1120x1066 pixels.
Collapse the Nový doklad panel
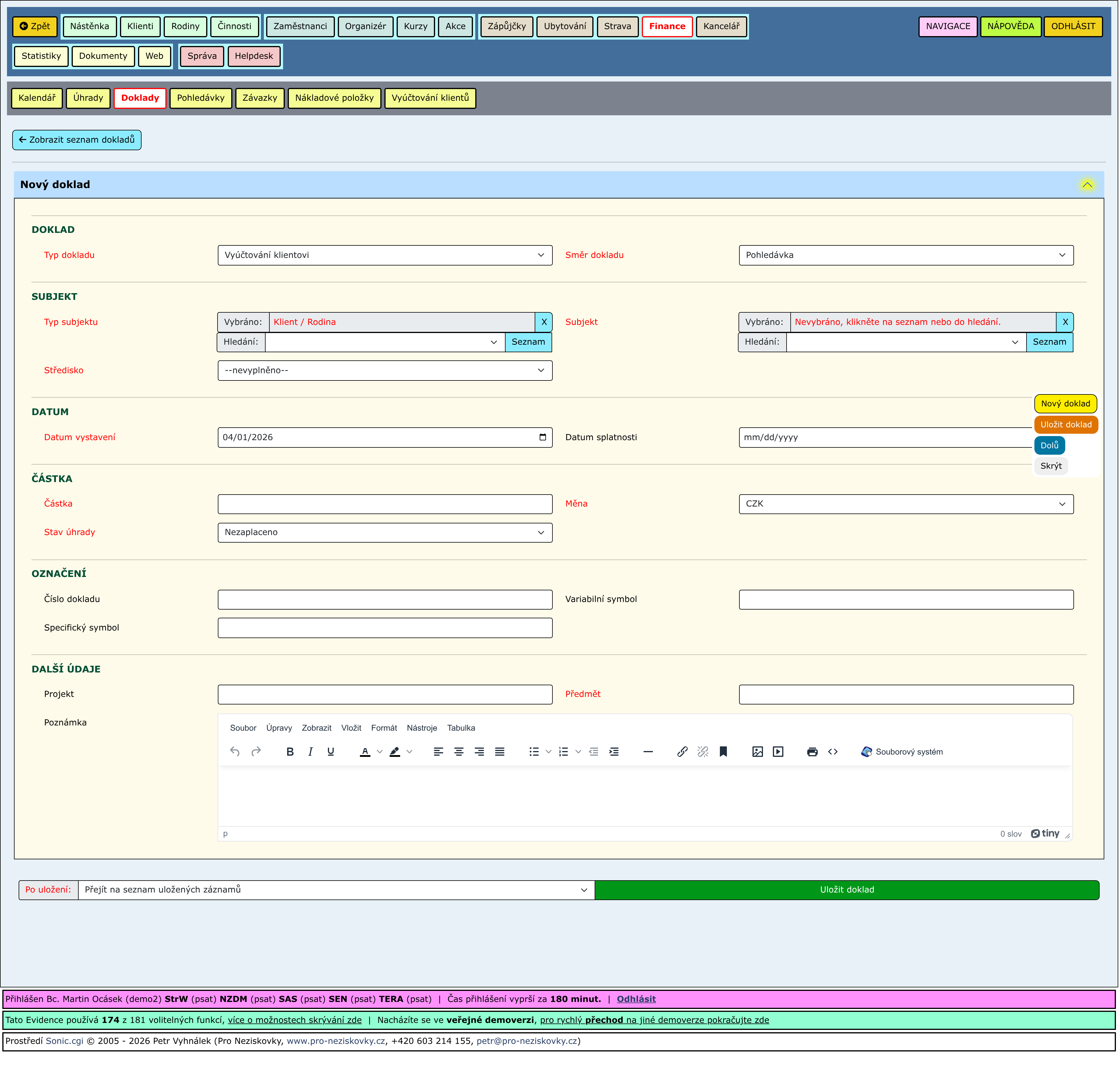pos(1088,185)
